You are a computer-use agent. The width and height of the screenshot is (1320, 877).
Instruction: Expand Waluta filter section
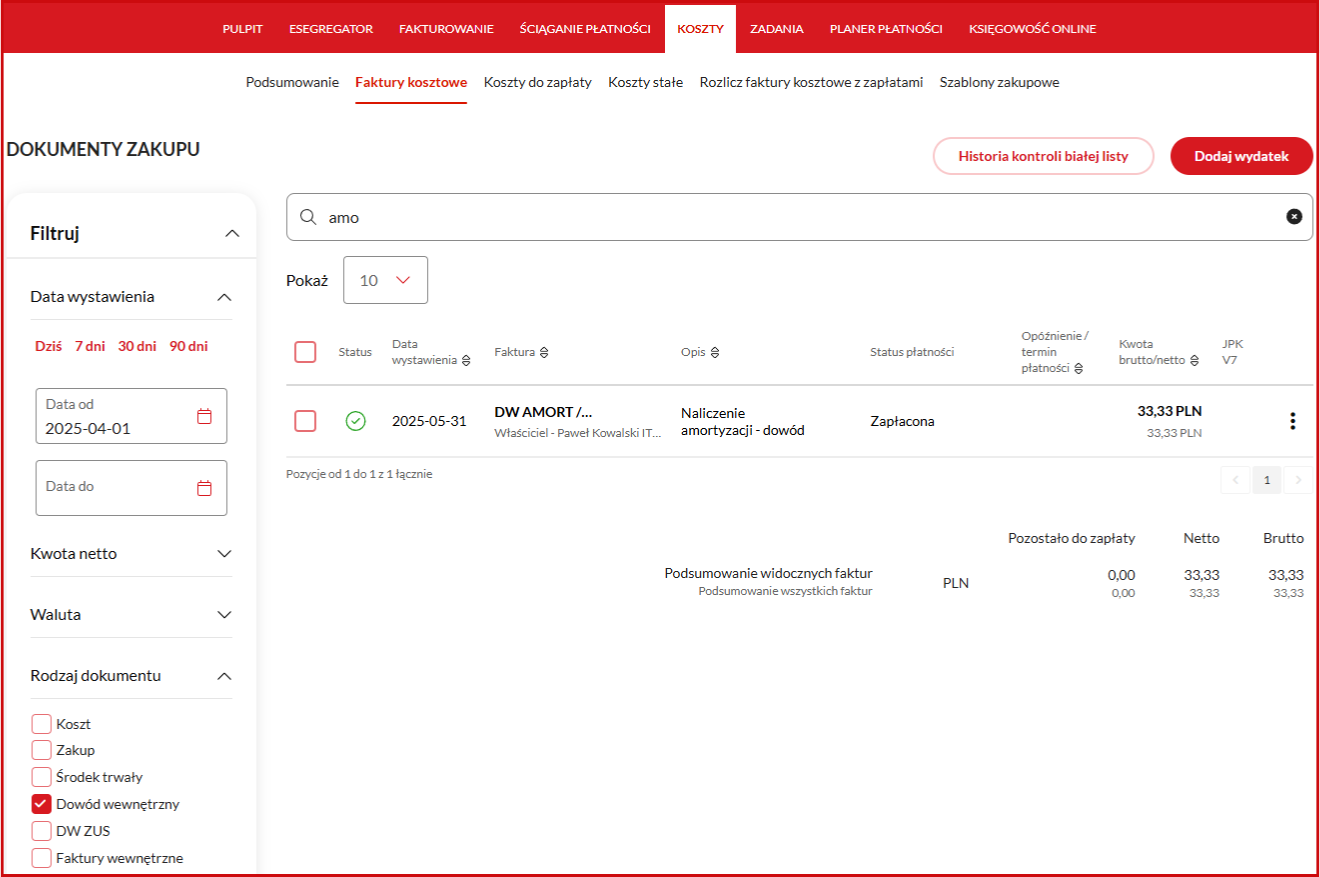pos(224,615)
